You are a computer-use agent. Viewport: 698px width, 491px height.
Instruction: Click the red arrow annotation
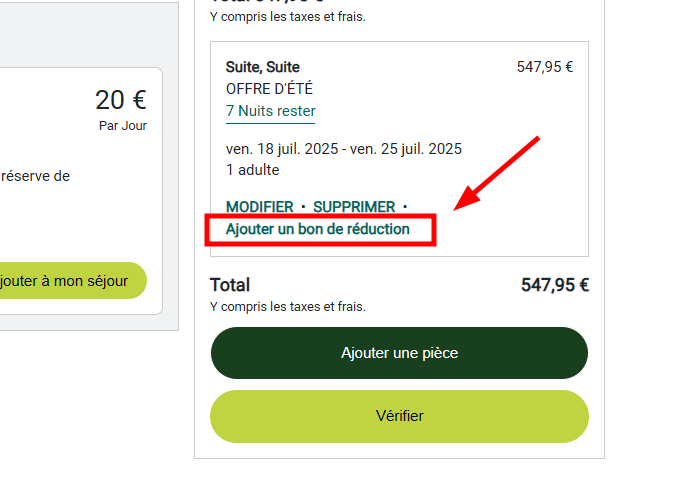pos(497,173)
